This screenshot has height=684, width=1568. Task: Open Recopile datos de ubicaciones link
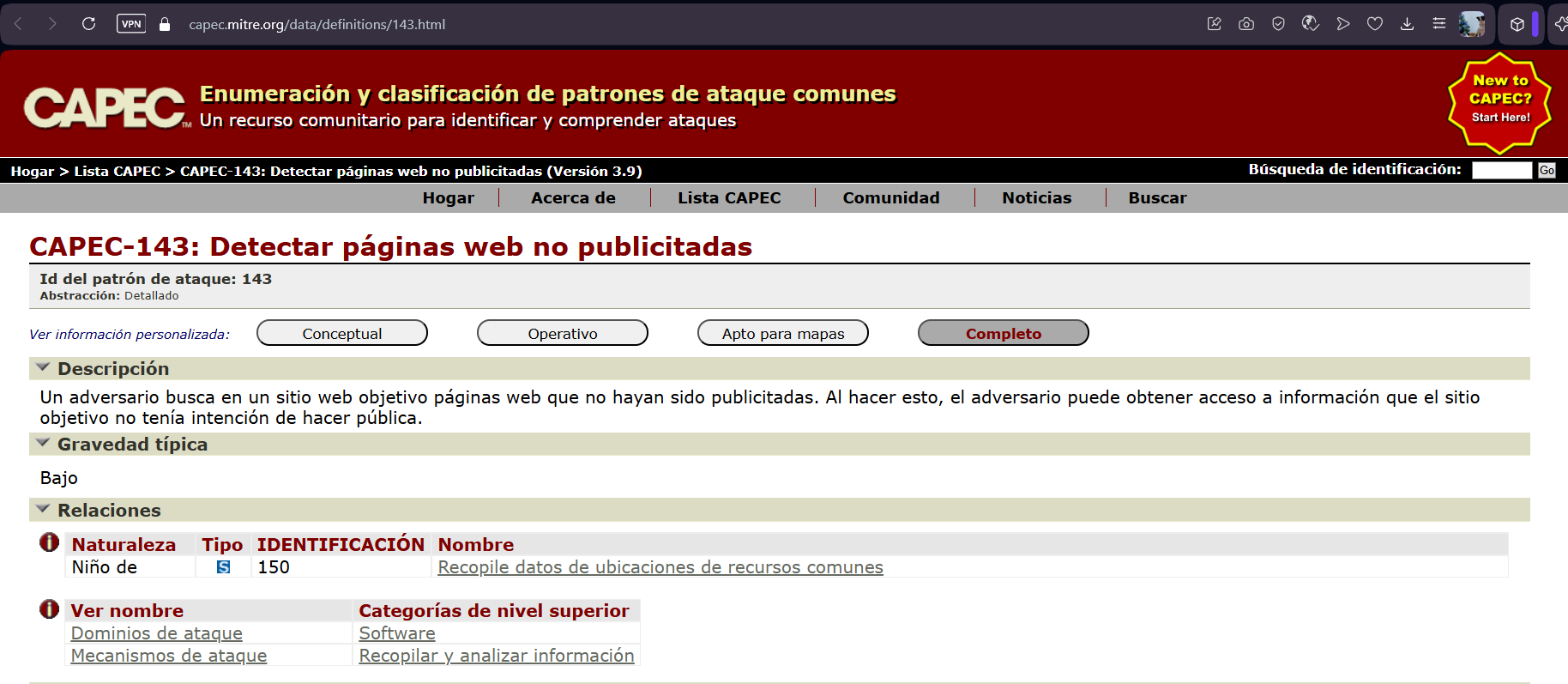click(660, 567)
